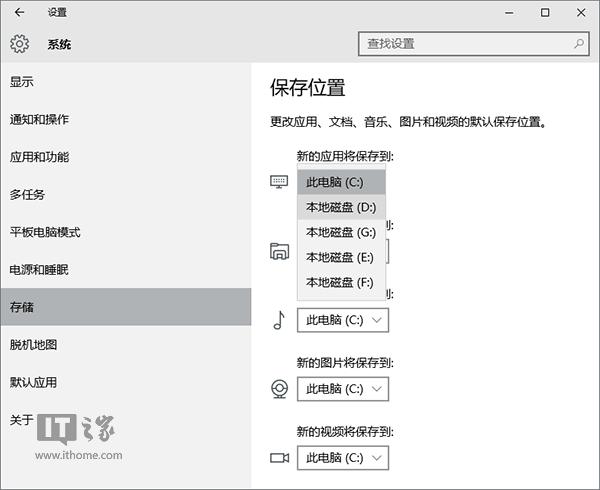
Task: Click the 查找设置 search field
Action: (465, 44)
